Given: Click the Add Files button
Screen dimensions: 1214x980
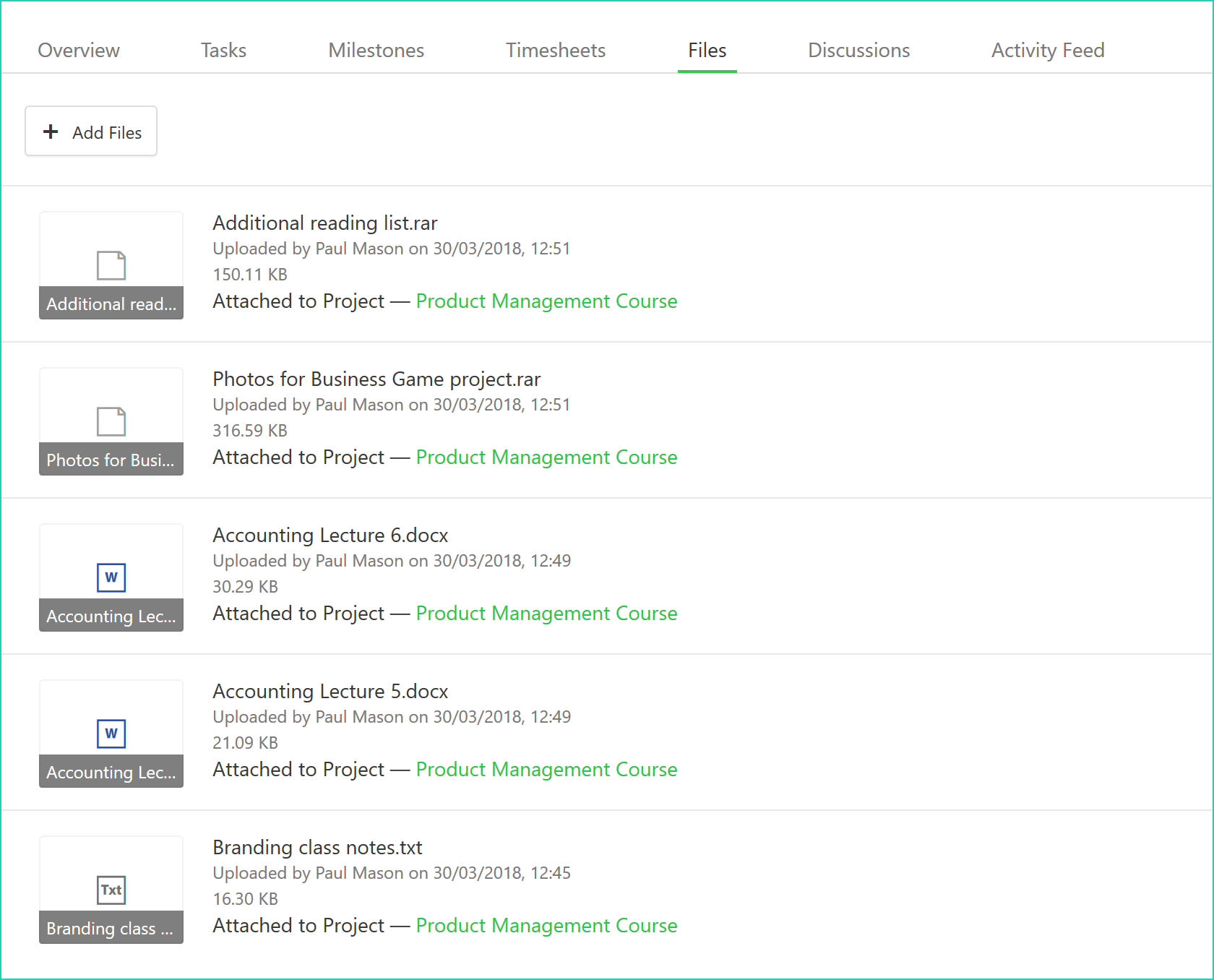Looking at the screenshot, I should (x=90, y=131).
